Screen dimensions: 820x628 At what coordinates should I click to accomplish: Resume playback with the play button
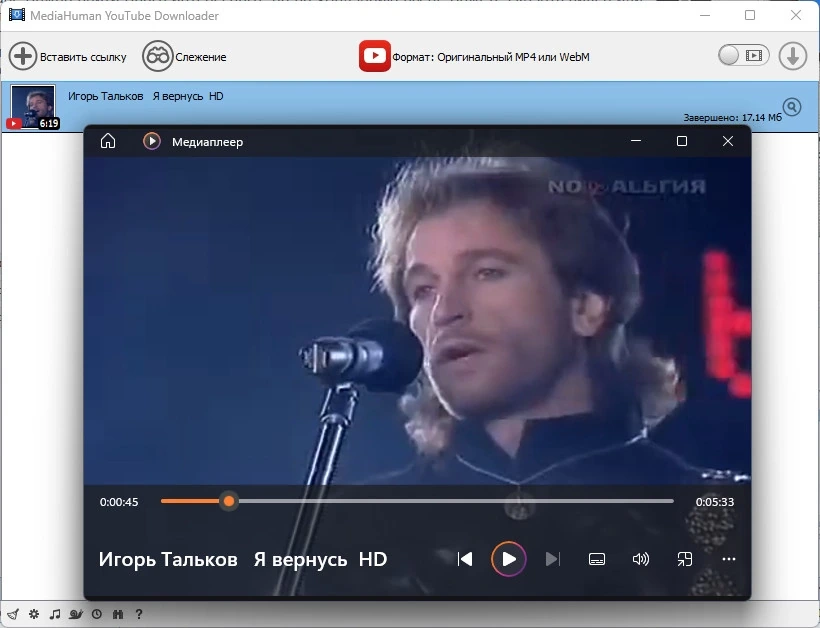coord(508,559)
